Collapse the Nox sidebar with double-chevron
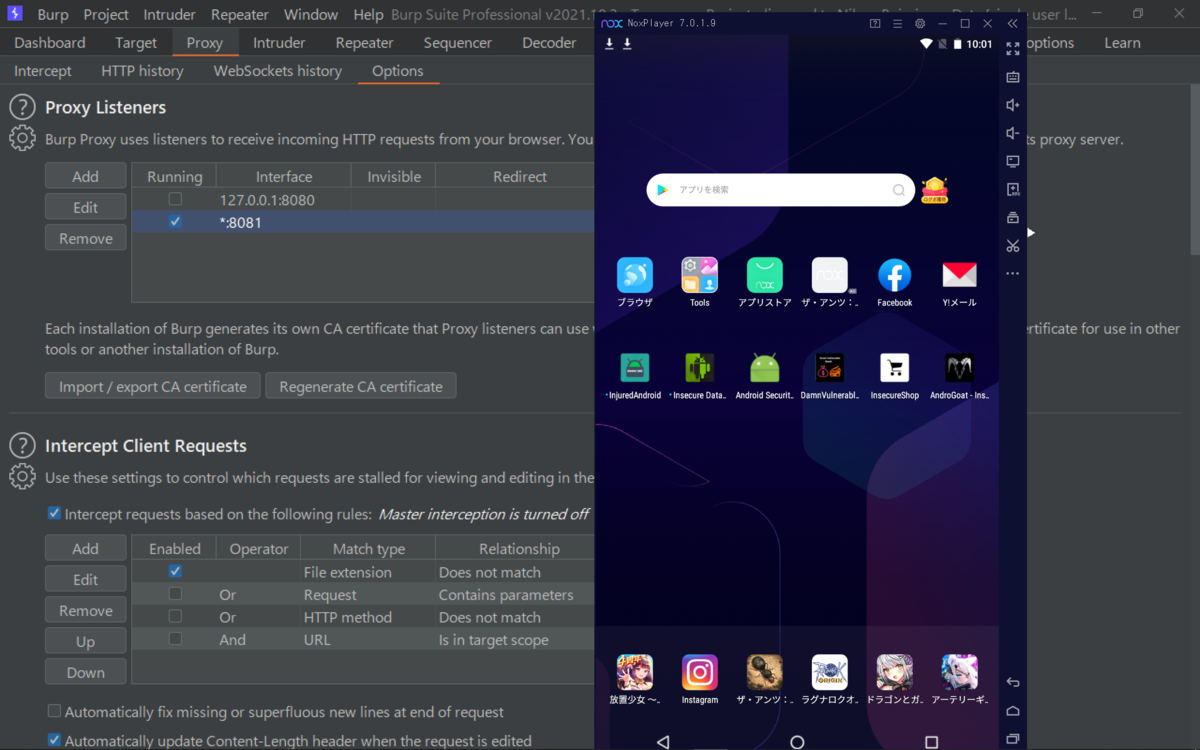 tap(1013, 23)
